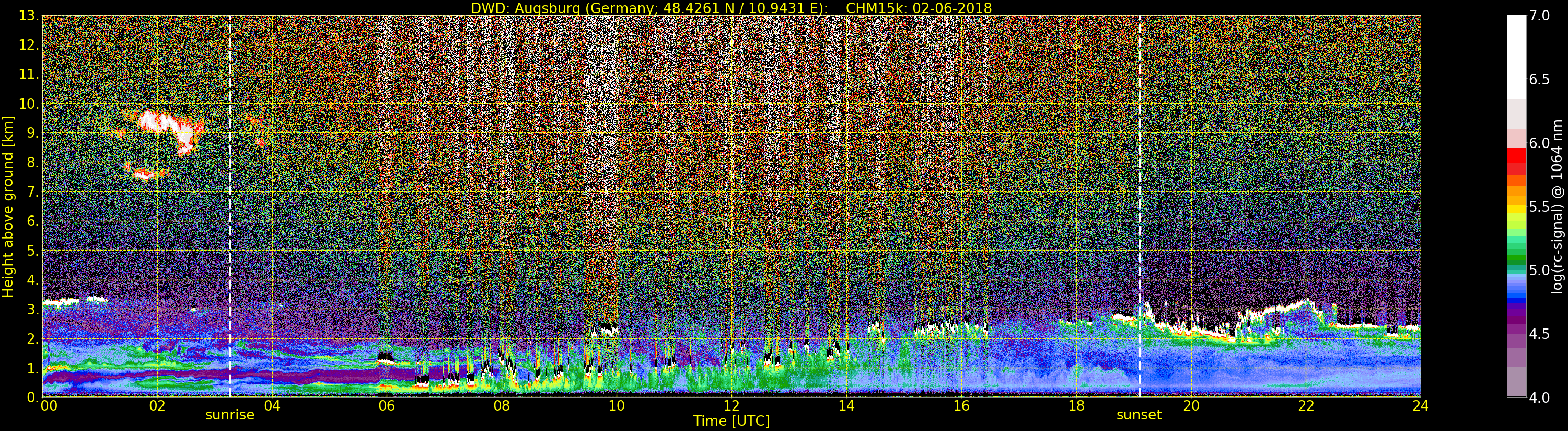This screenshot has height=431, width=1568.
Task: Click the time axis tick '24'
Action: [1421, 406]
